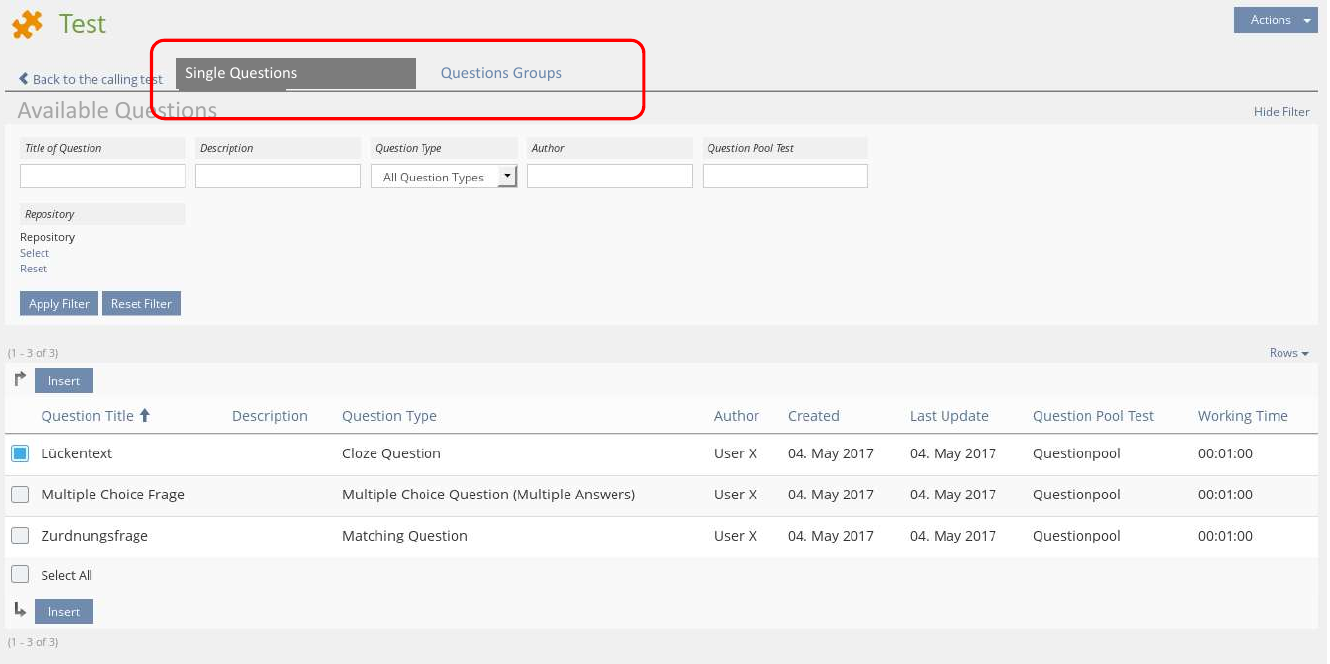Click the orange puzzle piece Test icon
This screenshot has width=1330, height=664.
(x=27, y=24)
